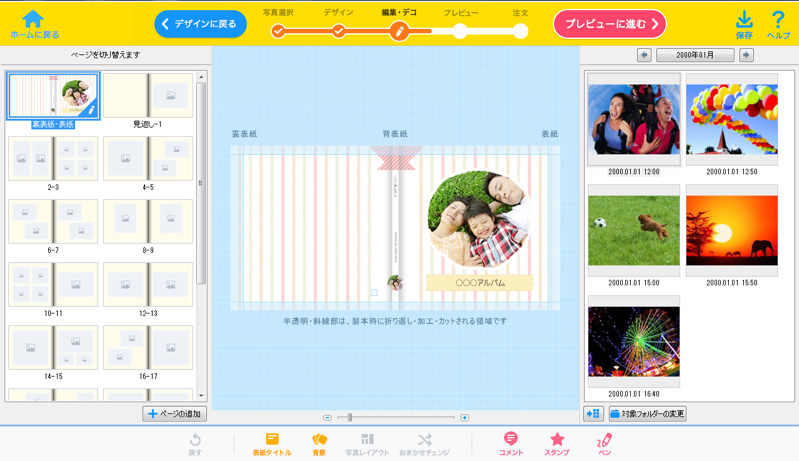Select pages 12-13 thumbnail
This screenshot has width=799, height=461.
click(148, 285)
